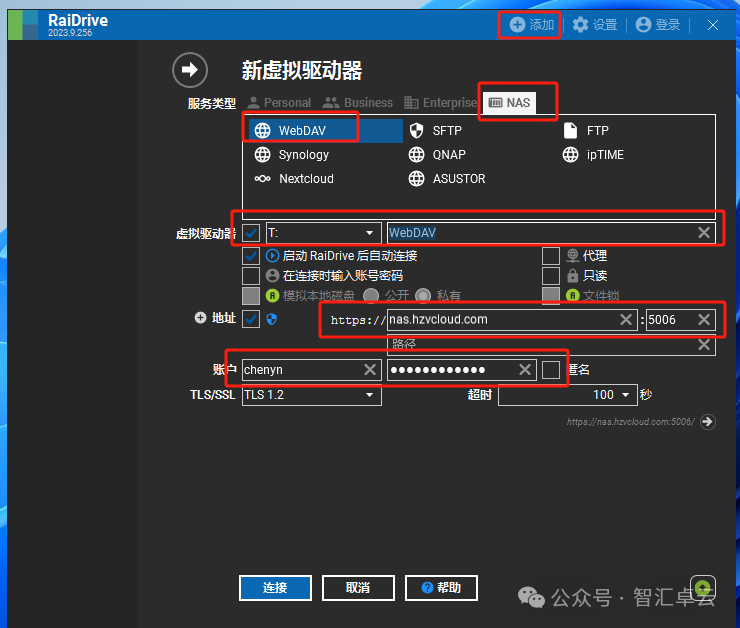The width and height of the screenshot is (740, 628).
Task: Clear the password field
Action: [525, 370]
